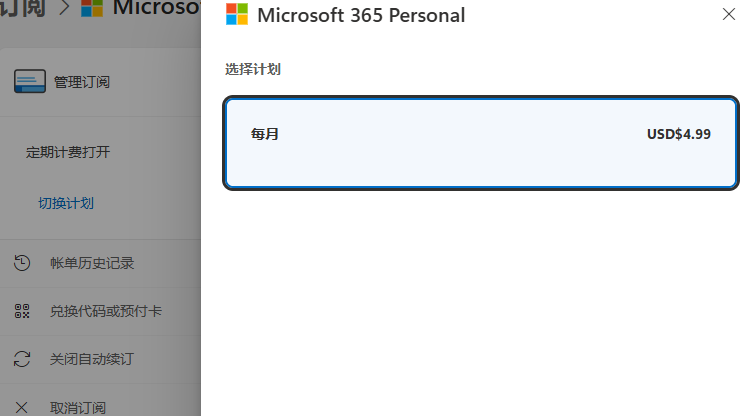This screenshot has height=416, width=740.
Task: Click the auto-renew circular arrows icon
Action: pos(22,359)
